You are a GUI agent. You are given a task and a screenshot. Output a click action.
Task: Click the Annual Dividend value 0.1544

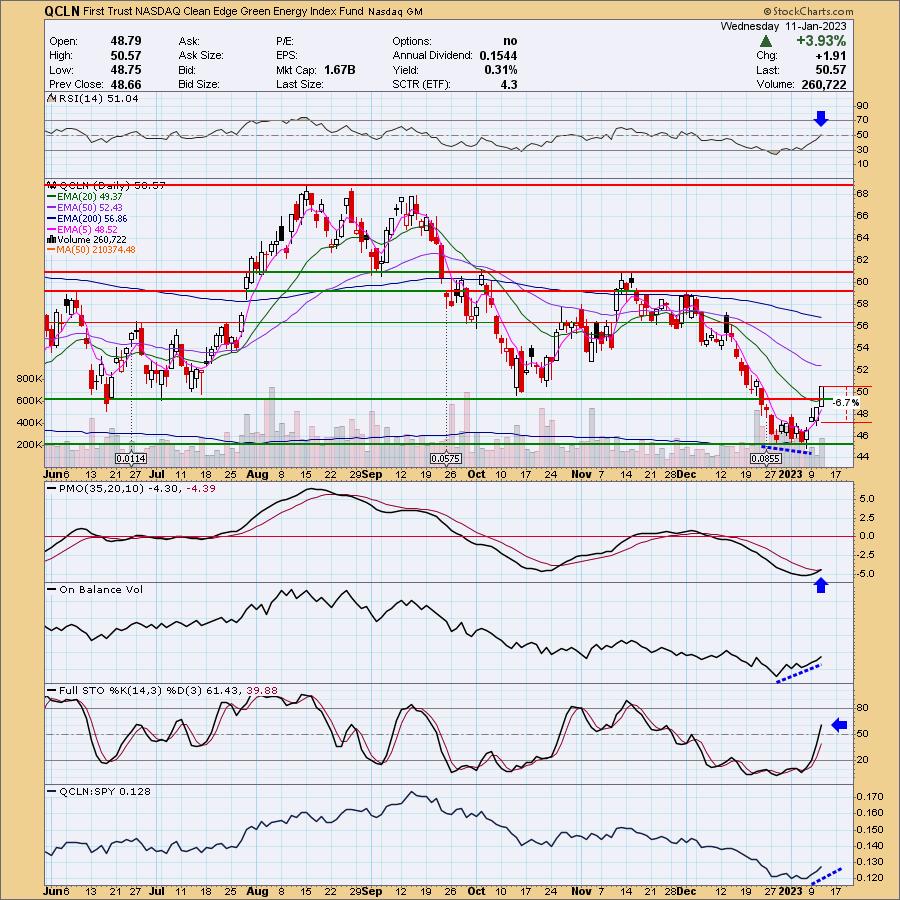498,56
